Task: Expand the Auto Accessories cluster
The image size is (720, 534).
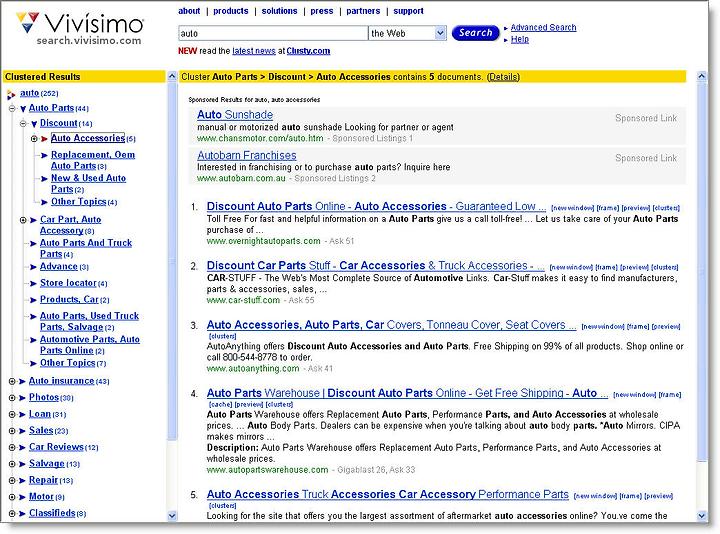Action: point(34,139)
